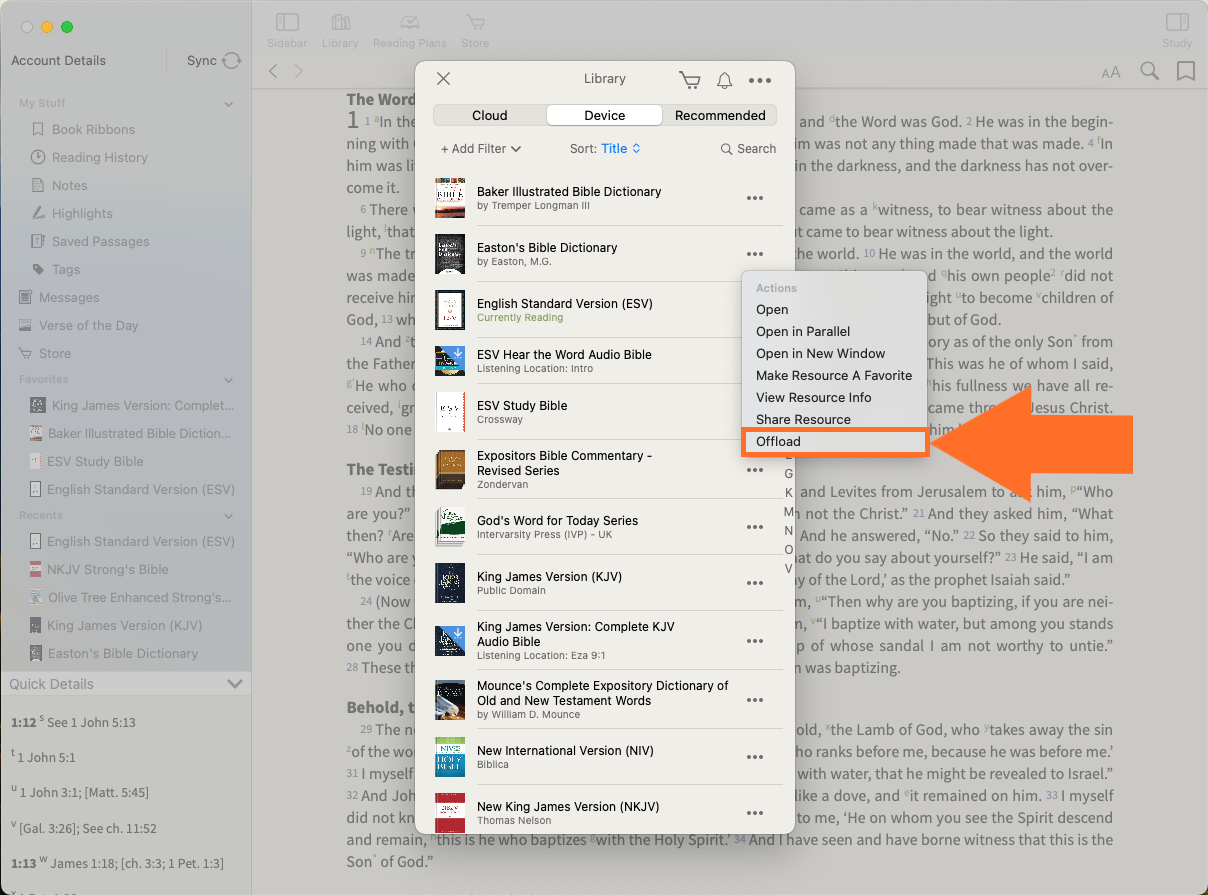
Task: Switch to the Recommended tab
Action: click(x=720, y=115)
